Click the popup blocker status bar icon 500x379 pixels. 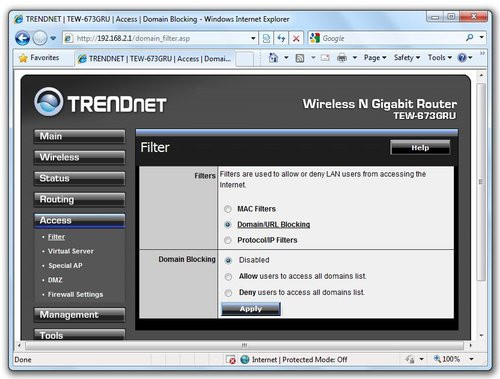coord(230,359)
